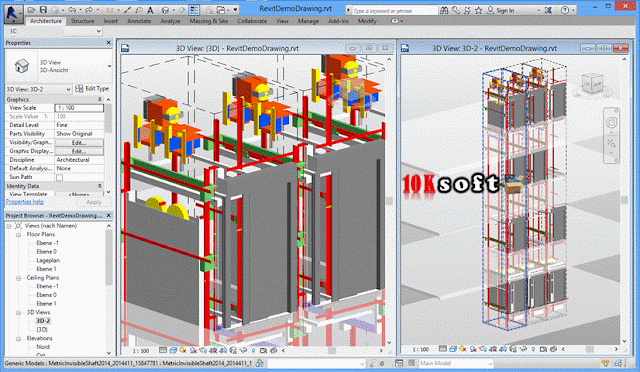
Task: Collapse the Ceiling Plans tree node
Action: (x=18, y=278)
